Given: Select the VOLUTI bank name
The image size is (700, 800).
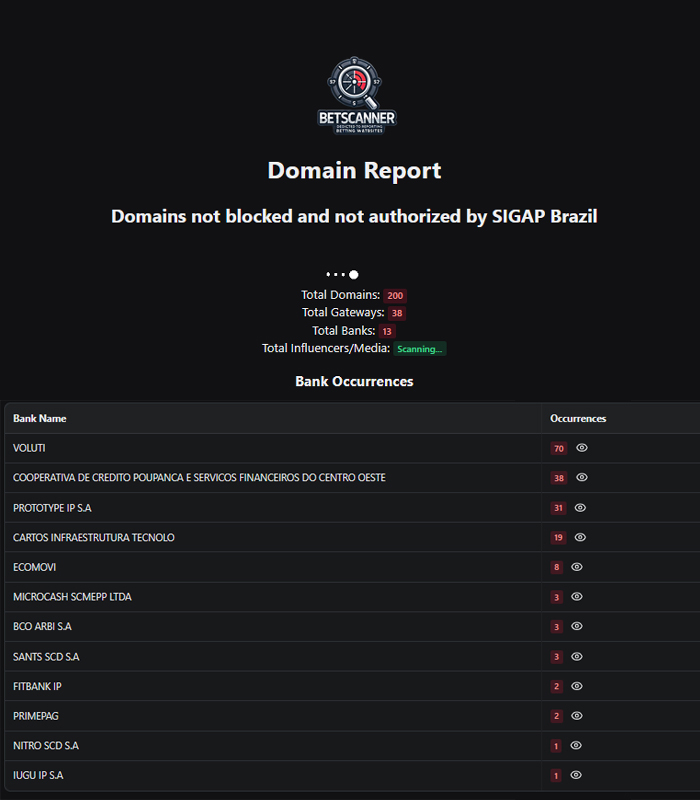Looking at the screenshot, I should coord(29,448).
